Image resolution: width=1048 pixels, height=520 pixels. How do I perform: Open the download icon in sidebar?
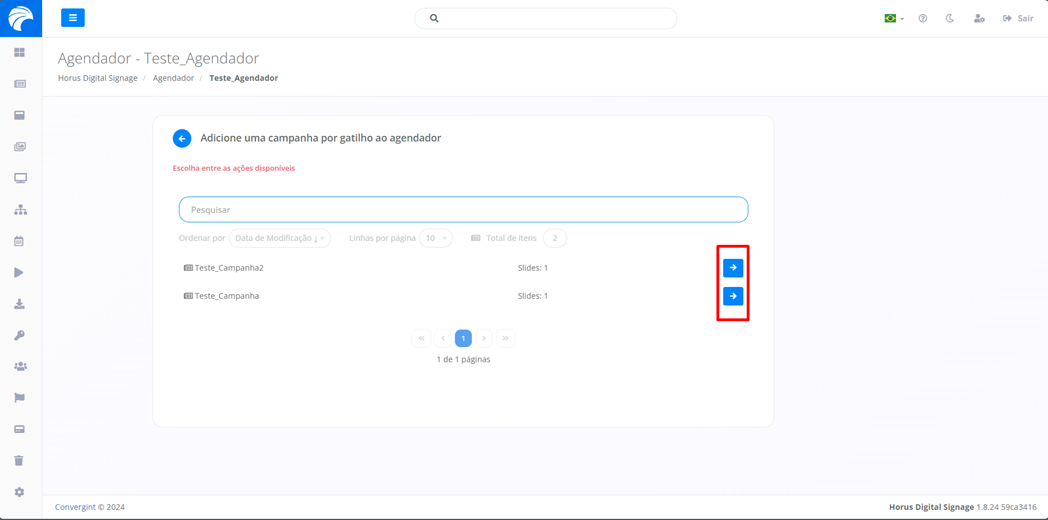tap(19, 304)
